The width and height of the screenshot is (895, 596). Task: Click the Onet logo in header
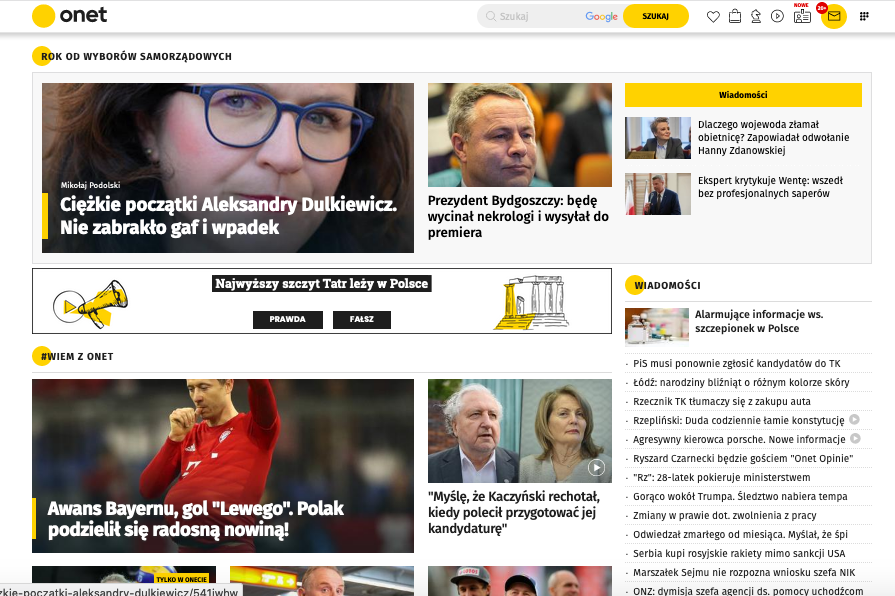tap(69, 16)
